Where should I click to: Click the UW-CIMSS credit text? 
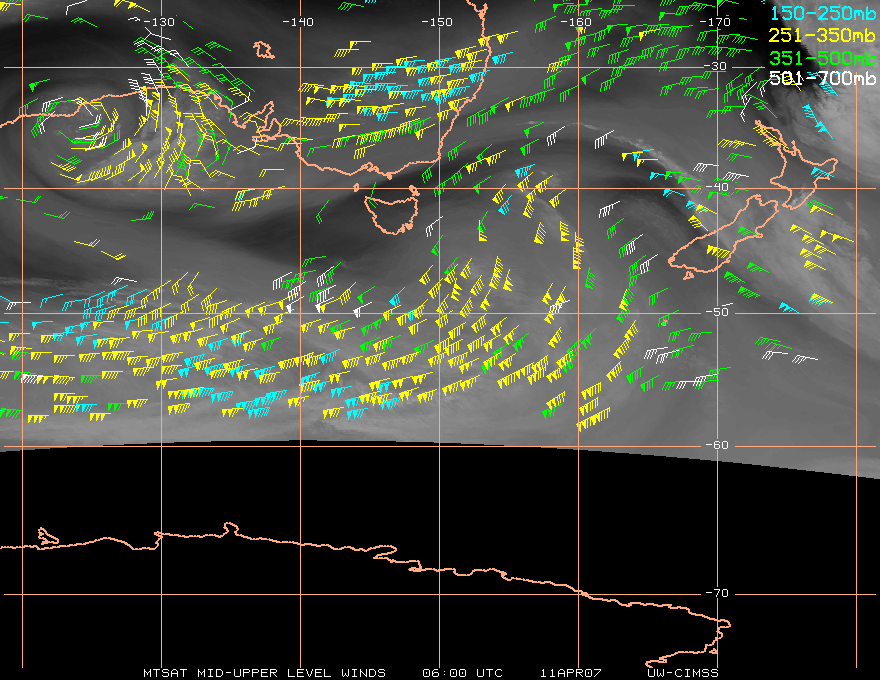[683, 672]
